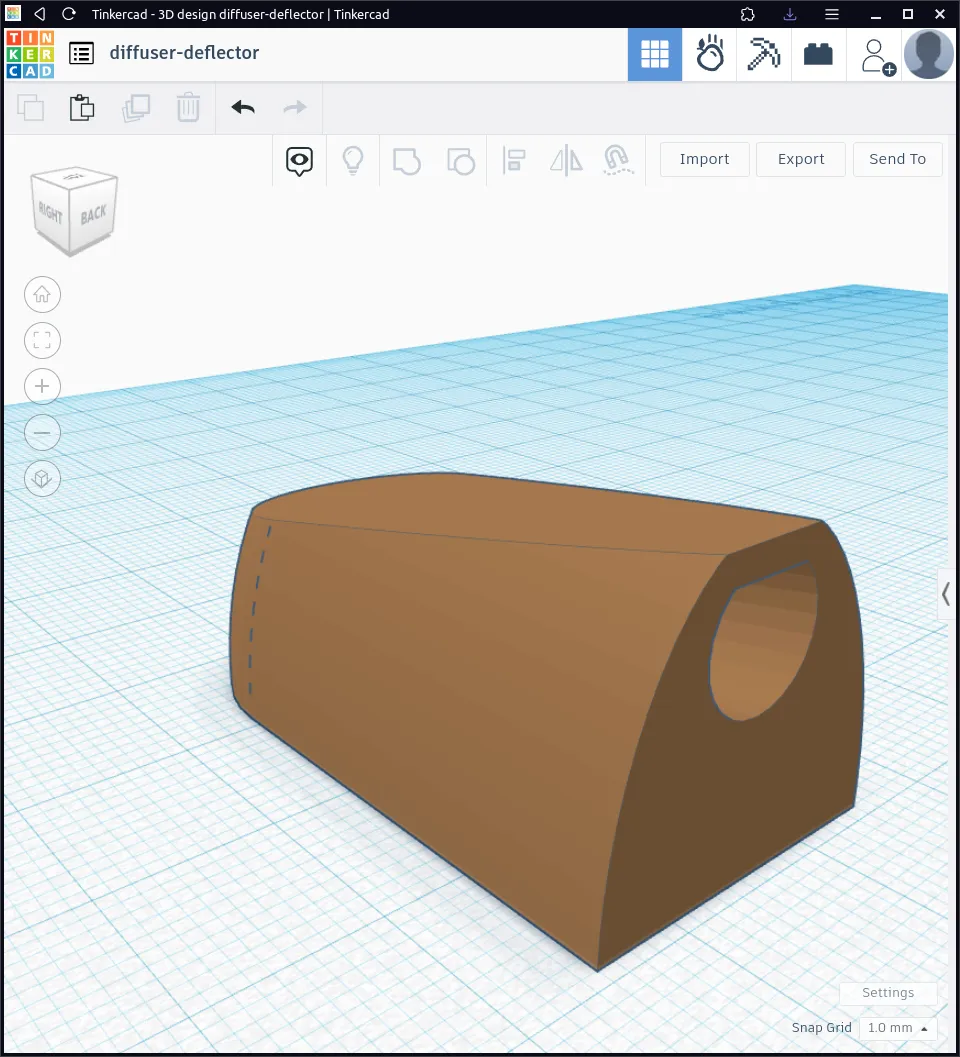The width and height of the screenshot is (960, 1057).
Task: Open the Send To menu
Action: click(897, 159)
